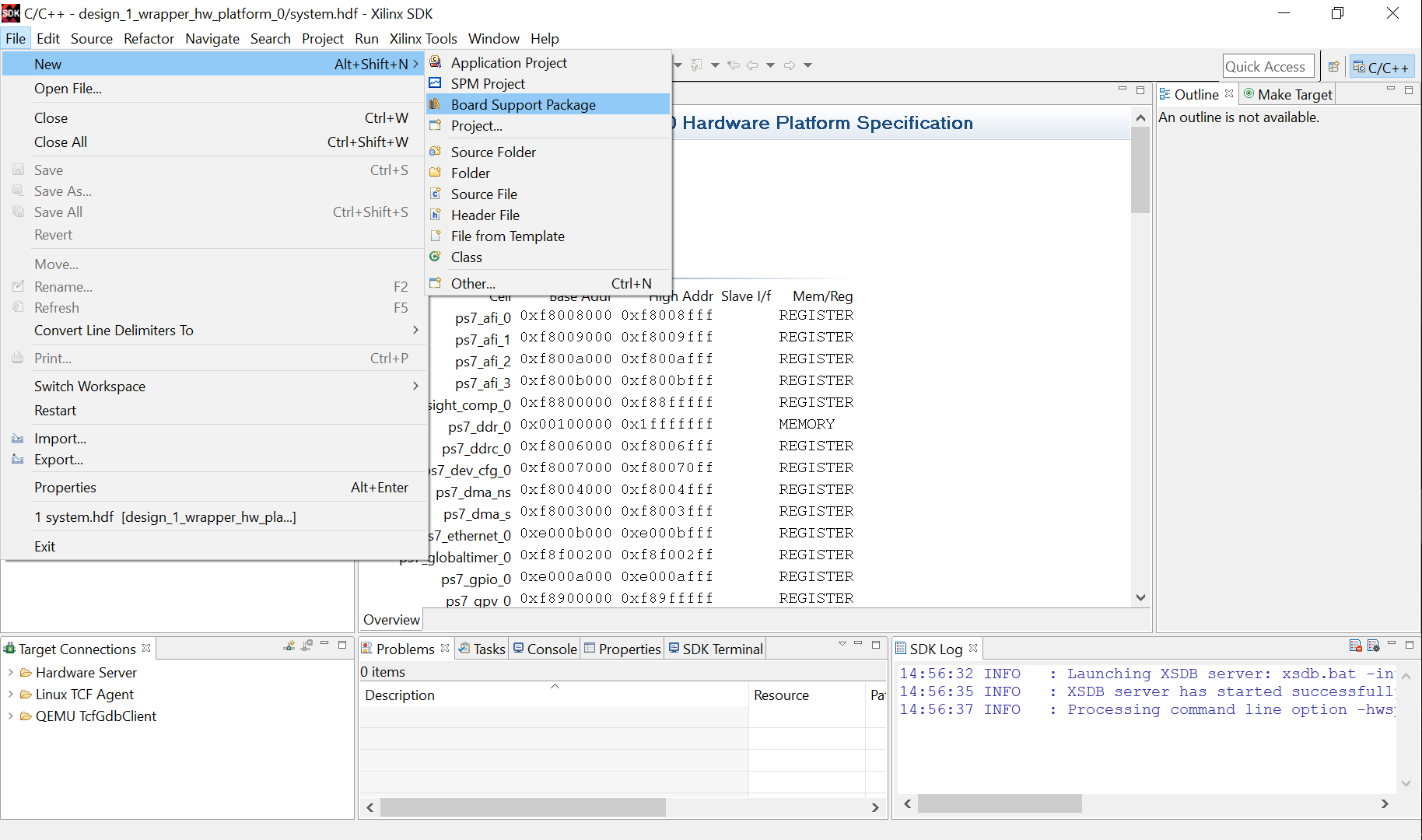
Task: Click the Forward navigation arrow
Action: tap(790, 65)
